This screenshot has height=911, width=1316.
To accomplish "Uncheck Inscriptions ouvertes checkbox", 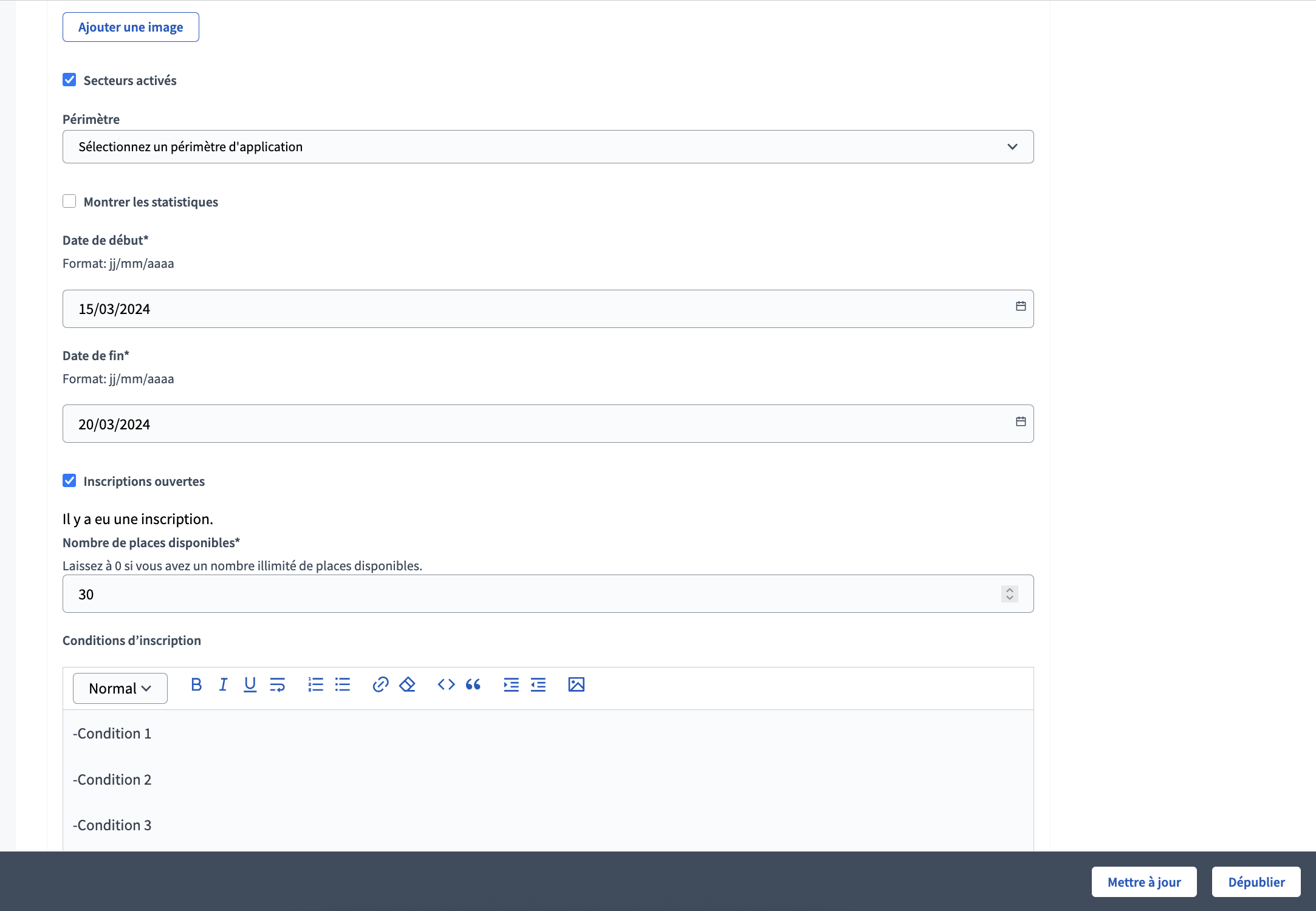I will tap(69, 481).
